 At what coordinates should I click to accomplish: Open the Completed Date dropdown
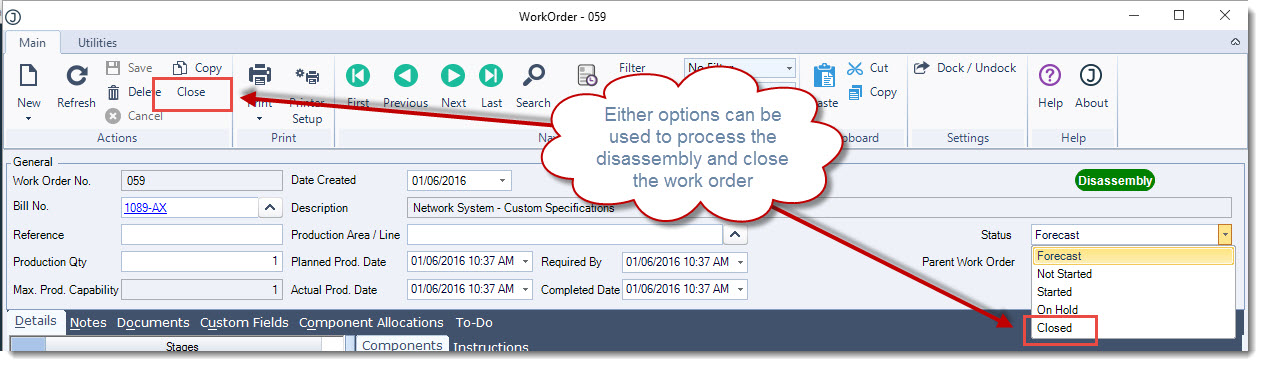tap(740, 289)
